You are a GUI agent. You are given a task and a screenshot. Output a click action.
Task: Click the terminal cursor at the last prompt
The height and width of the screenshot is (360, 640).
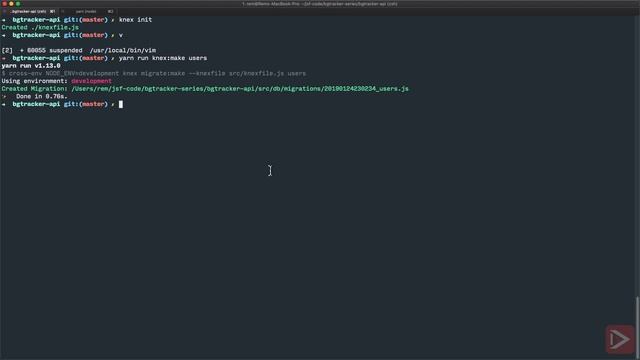121,104
